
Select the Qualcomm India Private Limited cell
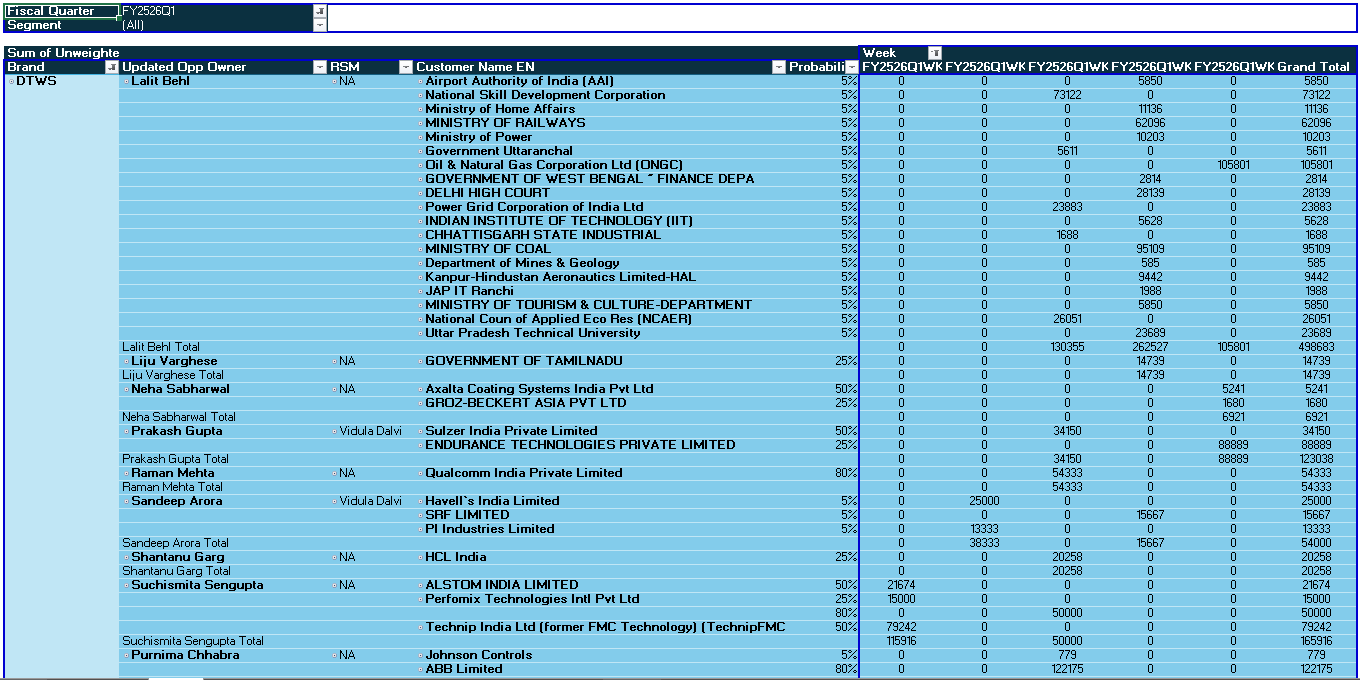(x=520, y=473)
